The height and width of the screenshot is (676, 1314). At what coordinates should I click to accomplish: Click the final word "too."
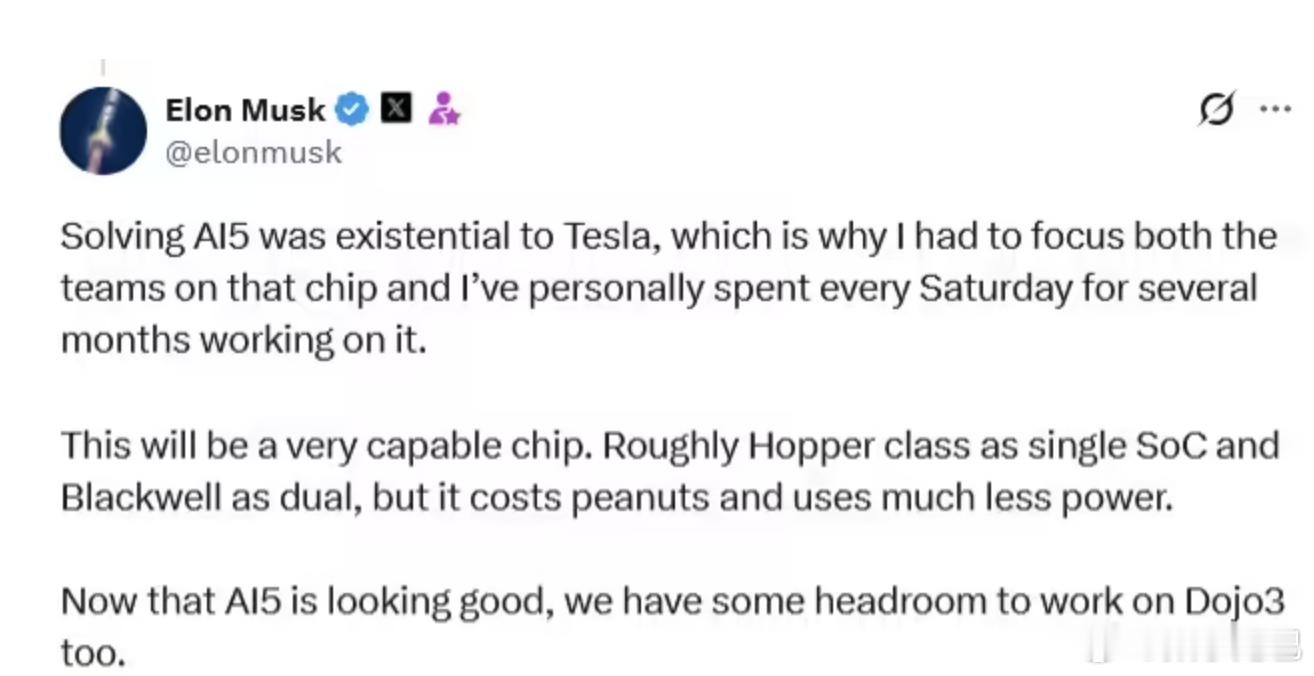coord(93,653)
